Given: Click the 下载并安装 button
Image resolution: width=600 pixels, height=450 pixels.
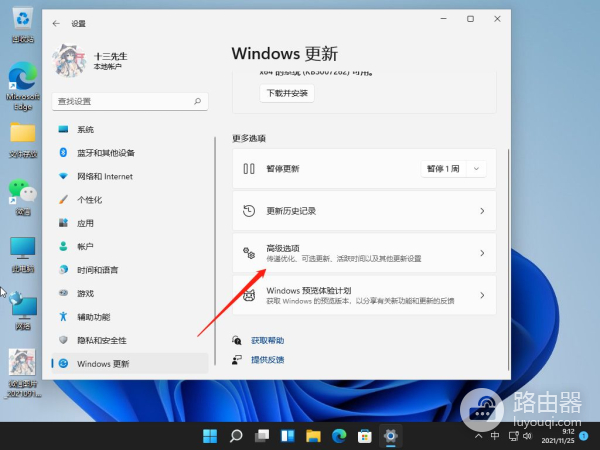Looking at the screenshot, I should [287, 93].
